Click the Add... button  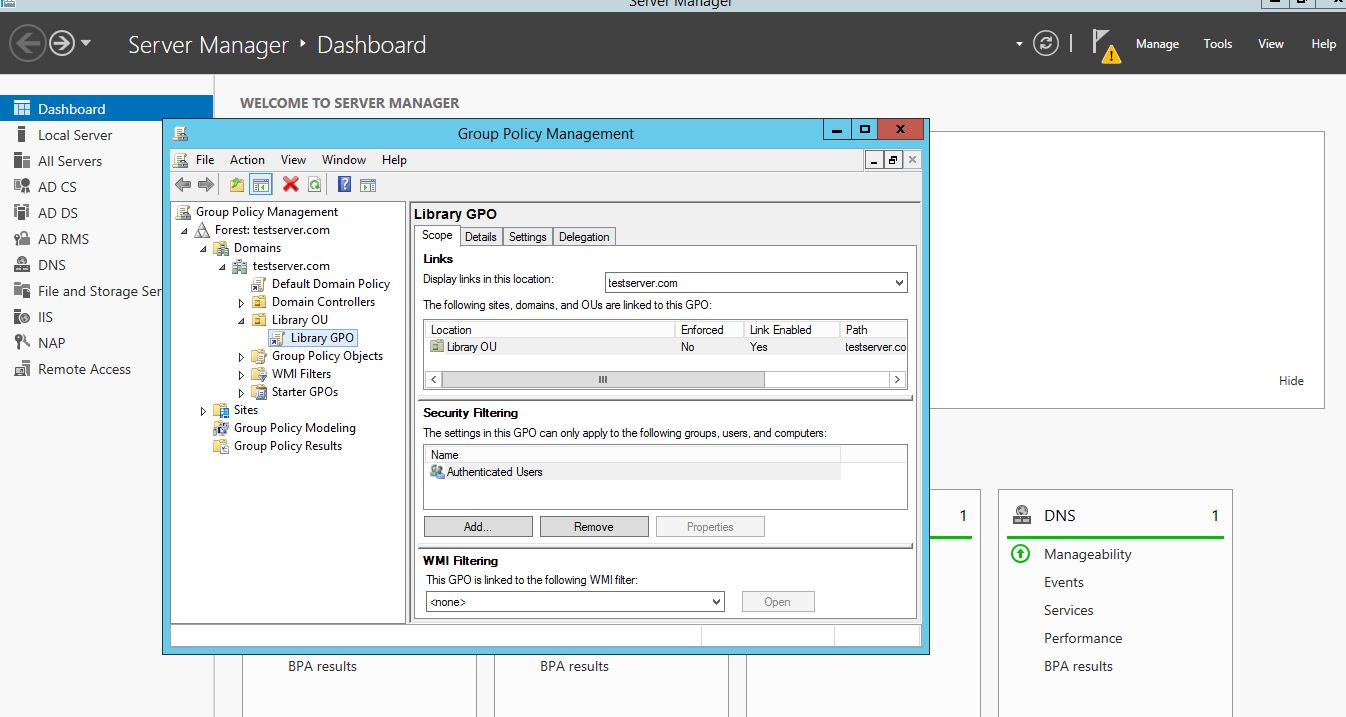477,527
